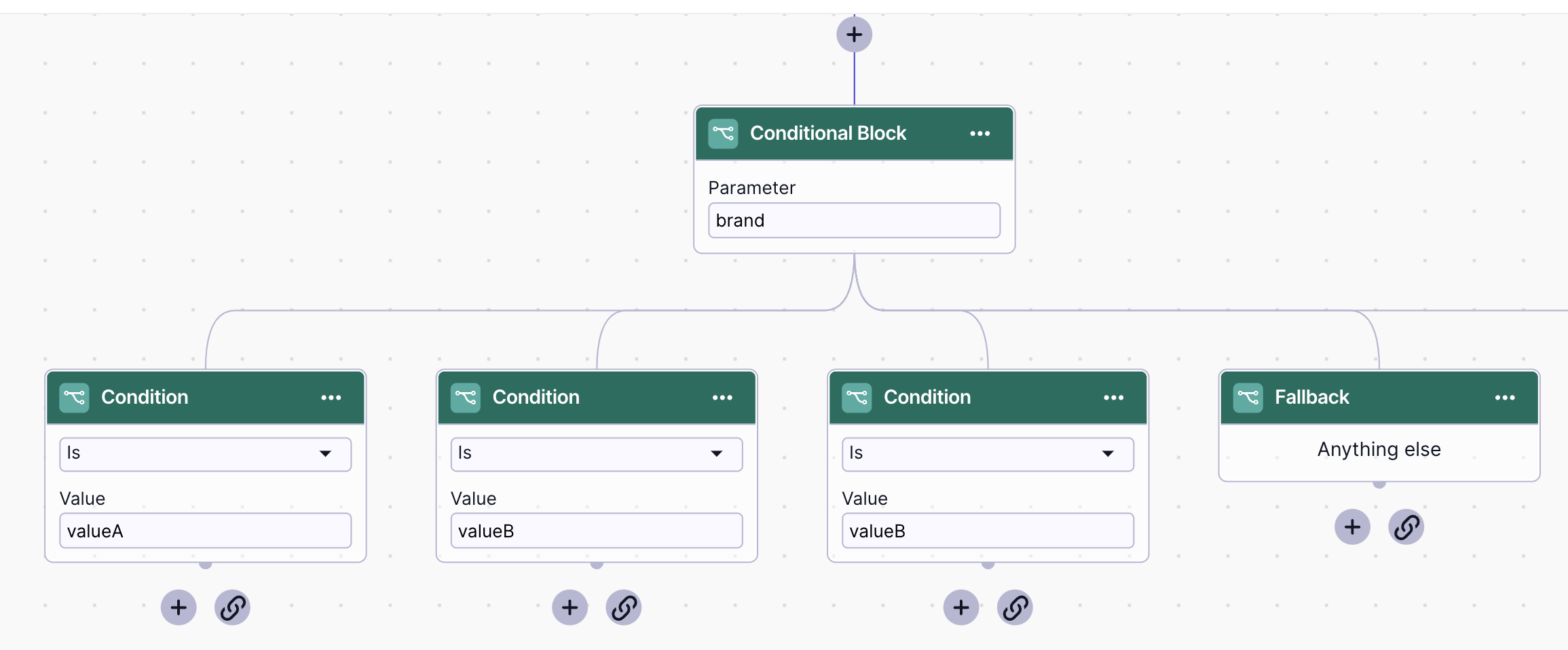Click the valueB input in the middle Condition

597,531
